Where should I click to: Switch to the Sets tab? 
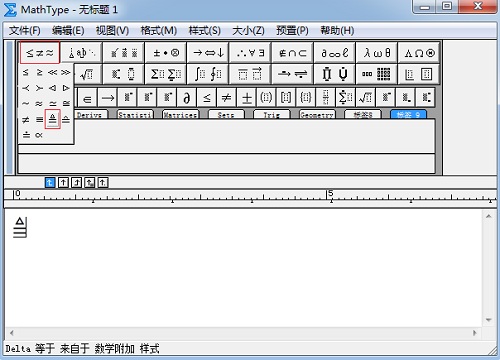tap(226, 114)
